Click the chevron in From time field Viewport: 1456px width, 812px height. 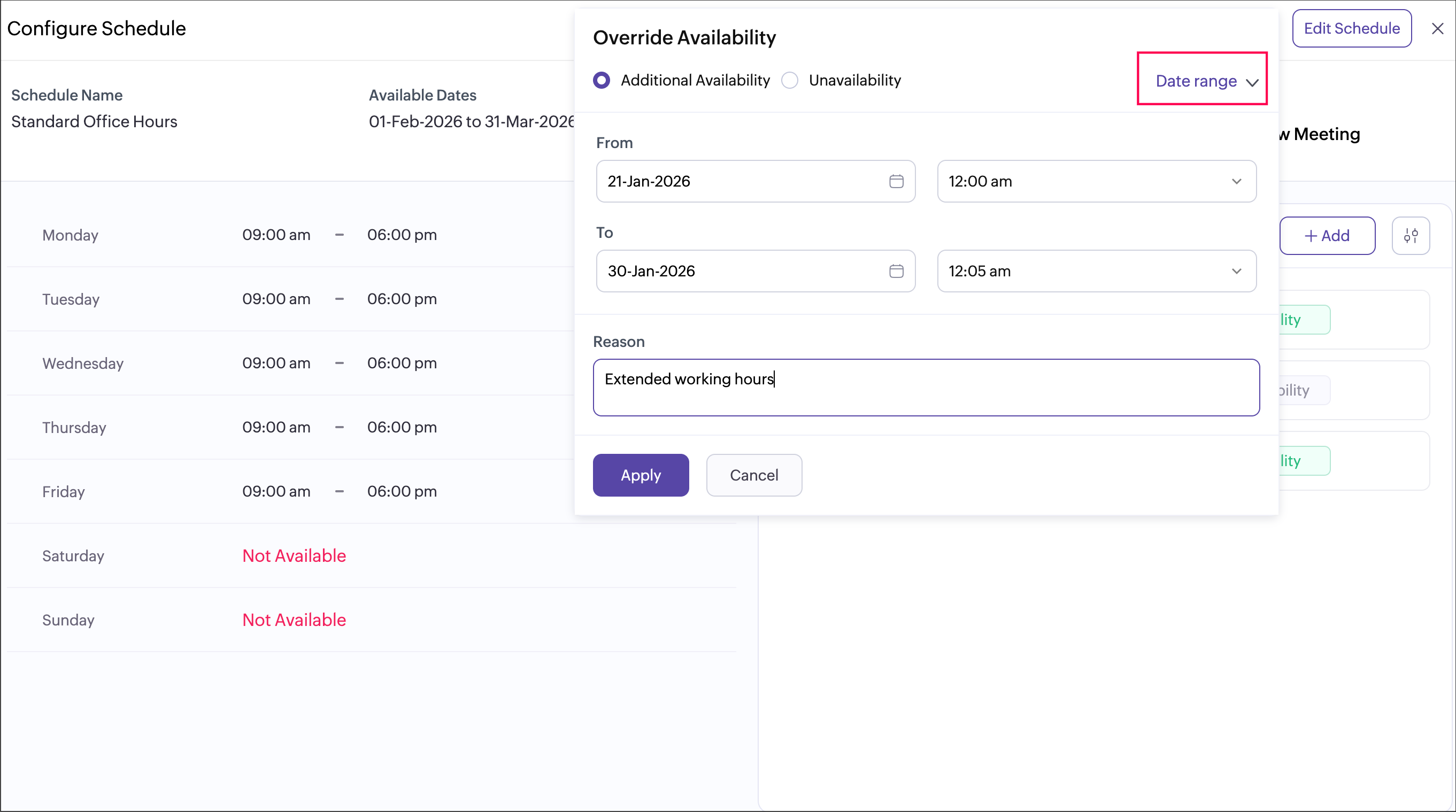click(1236, 181)
